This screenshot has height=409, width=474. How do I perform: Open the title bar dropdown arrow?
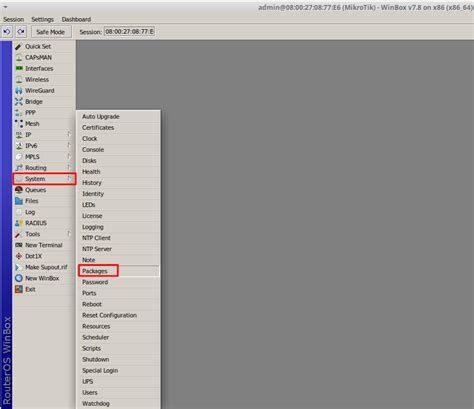tap(5, 7)
